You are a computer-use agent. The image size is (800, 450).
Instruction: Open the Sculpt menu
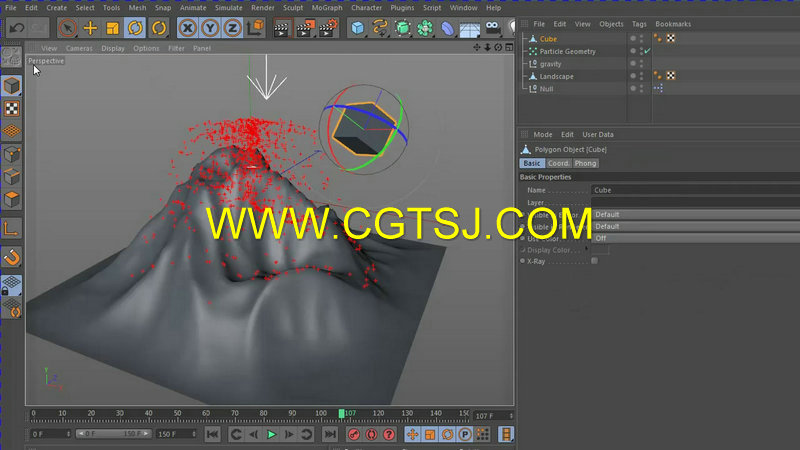point(292,8)
